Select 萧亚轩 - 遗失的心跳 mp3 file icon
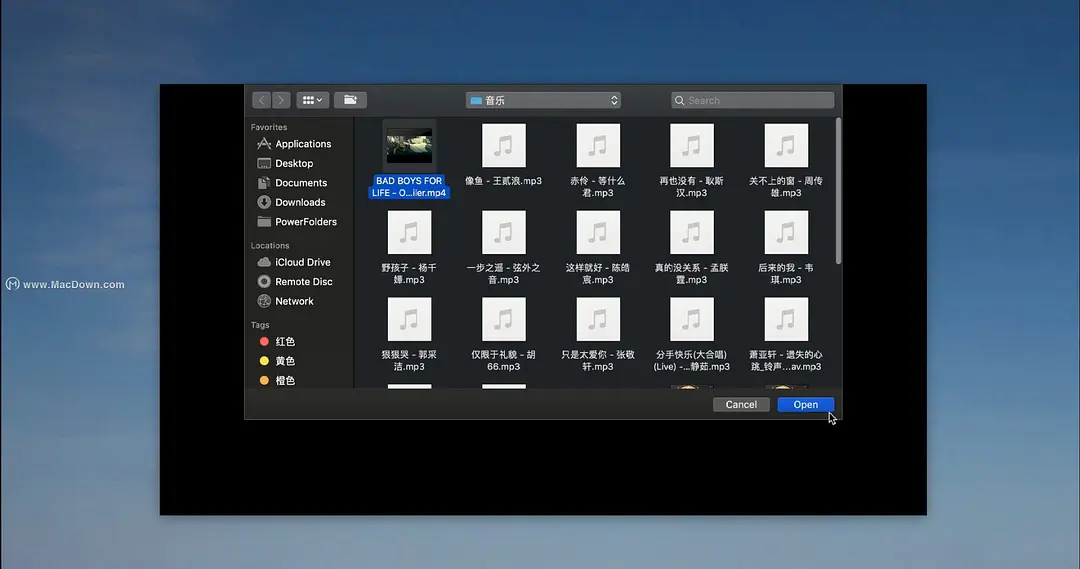This screenshot has width=1080, height=569. click(786, 319)
